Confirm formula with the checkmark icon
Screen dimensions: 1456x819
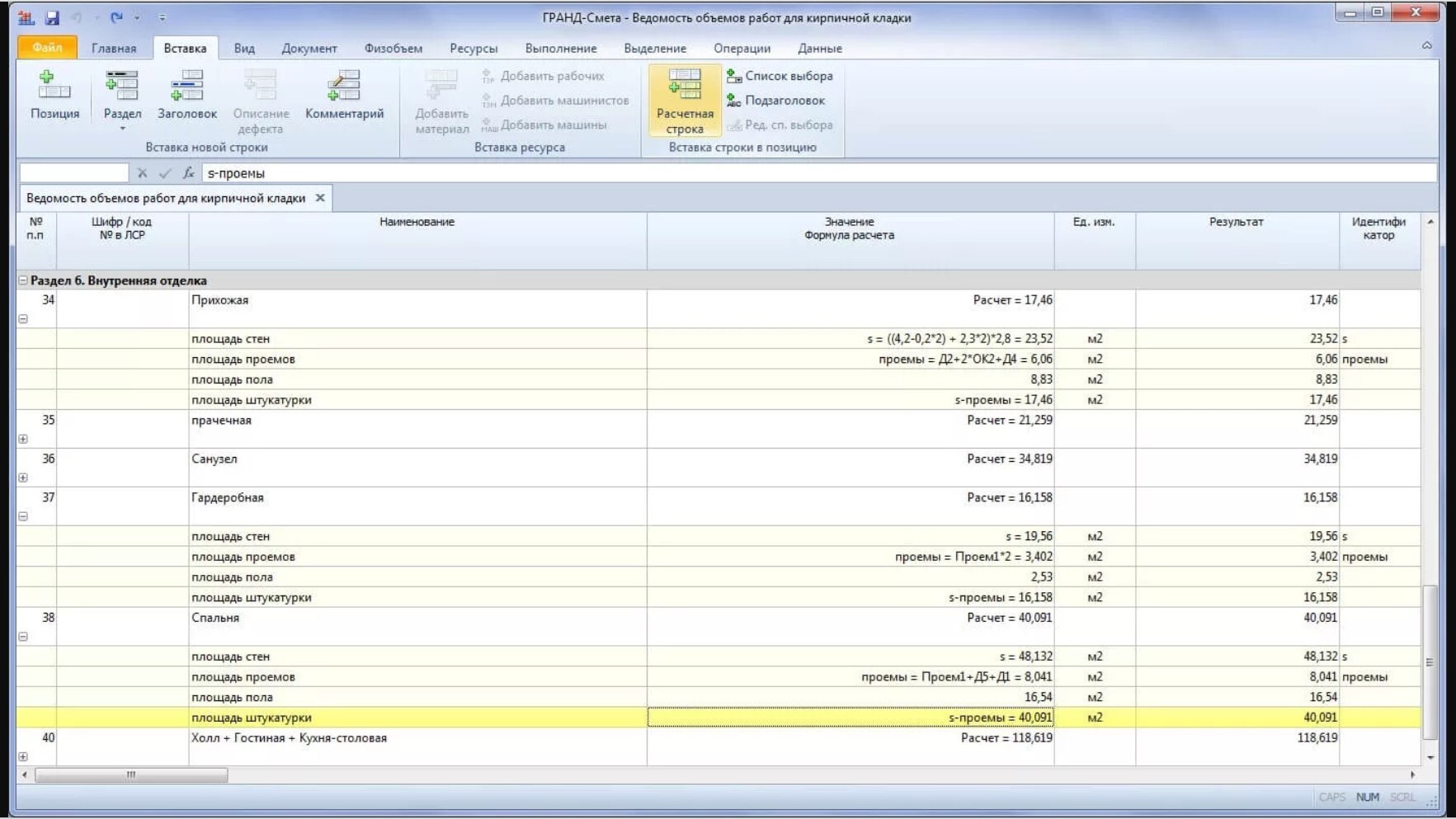coord(165,173)
